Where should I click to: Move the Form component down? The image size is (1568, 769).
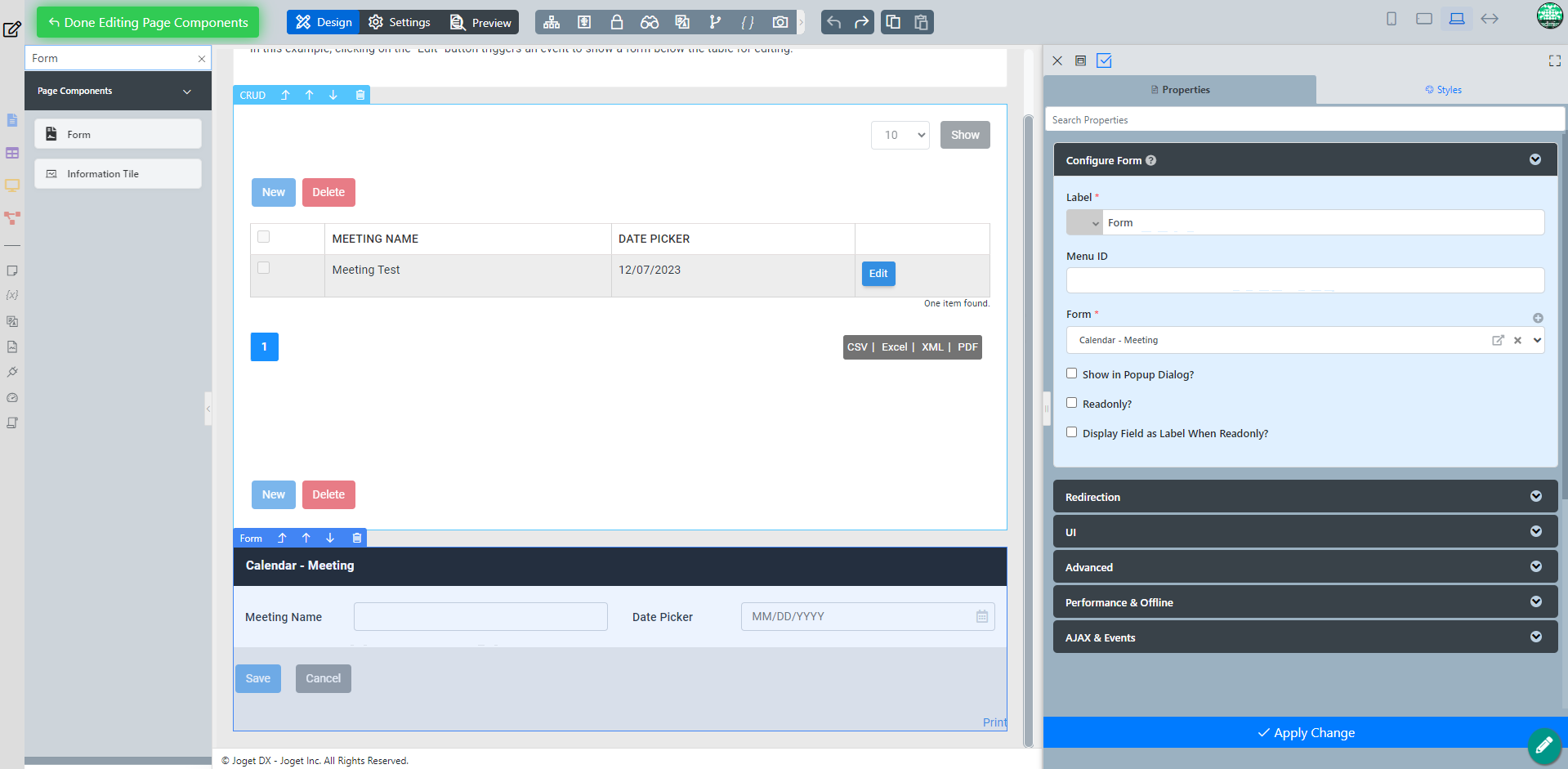[x=330, y=538]
